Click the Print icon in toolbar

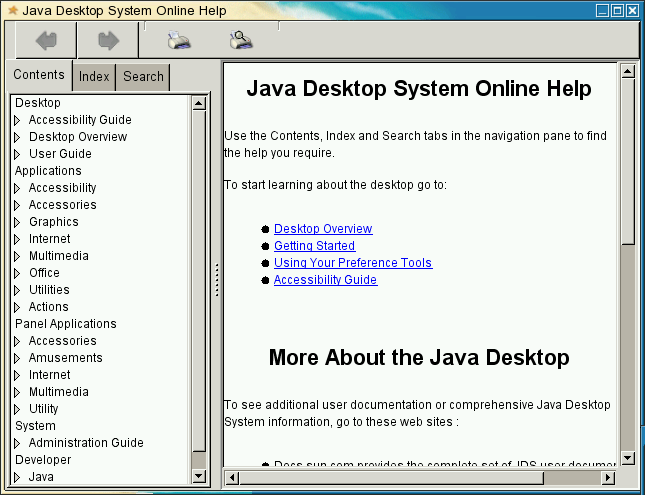coord(179,41)
